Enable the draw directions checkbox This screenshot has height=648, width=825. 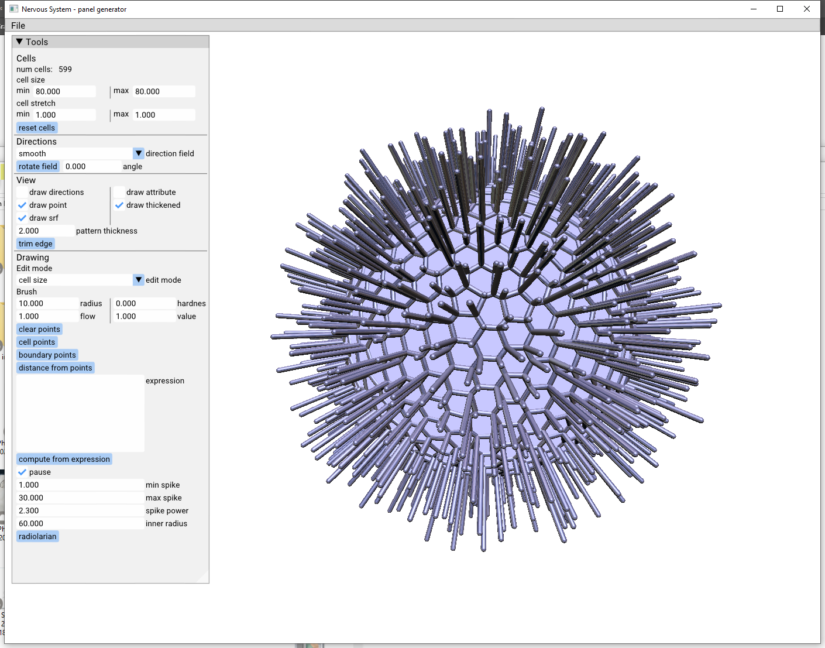tap(22, 192)
